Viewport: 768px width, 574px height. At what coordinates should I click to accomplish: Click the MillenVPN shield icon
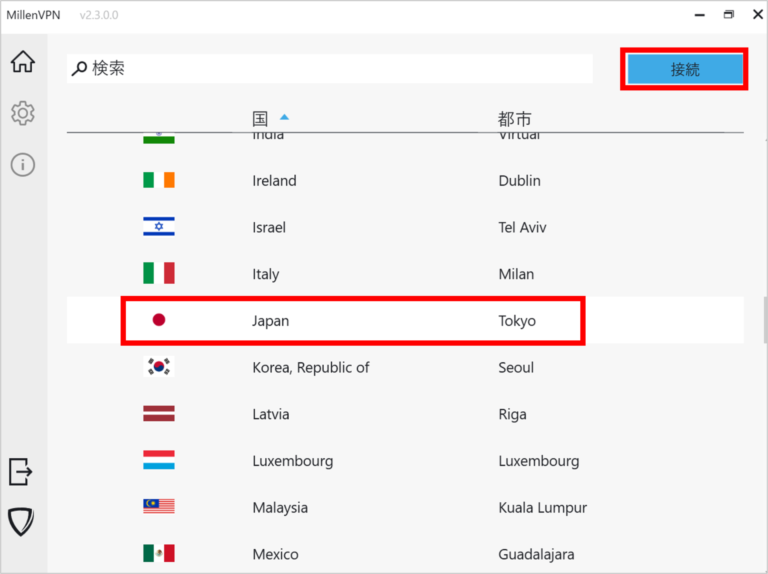pos(21,521)
